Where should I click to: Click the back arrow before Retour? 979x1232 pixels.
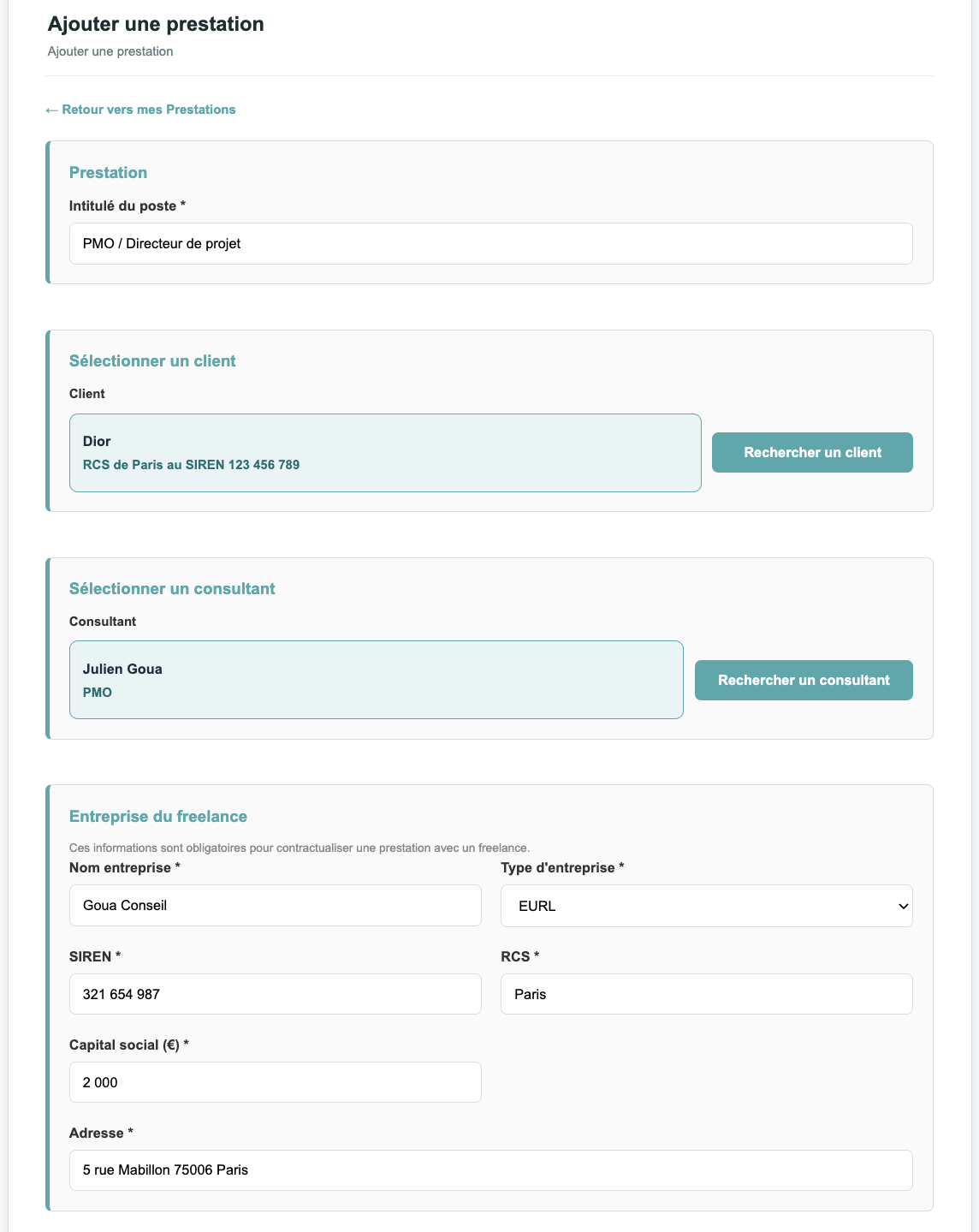(51, 110)
